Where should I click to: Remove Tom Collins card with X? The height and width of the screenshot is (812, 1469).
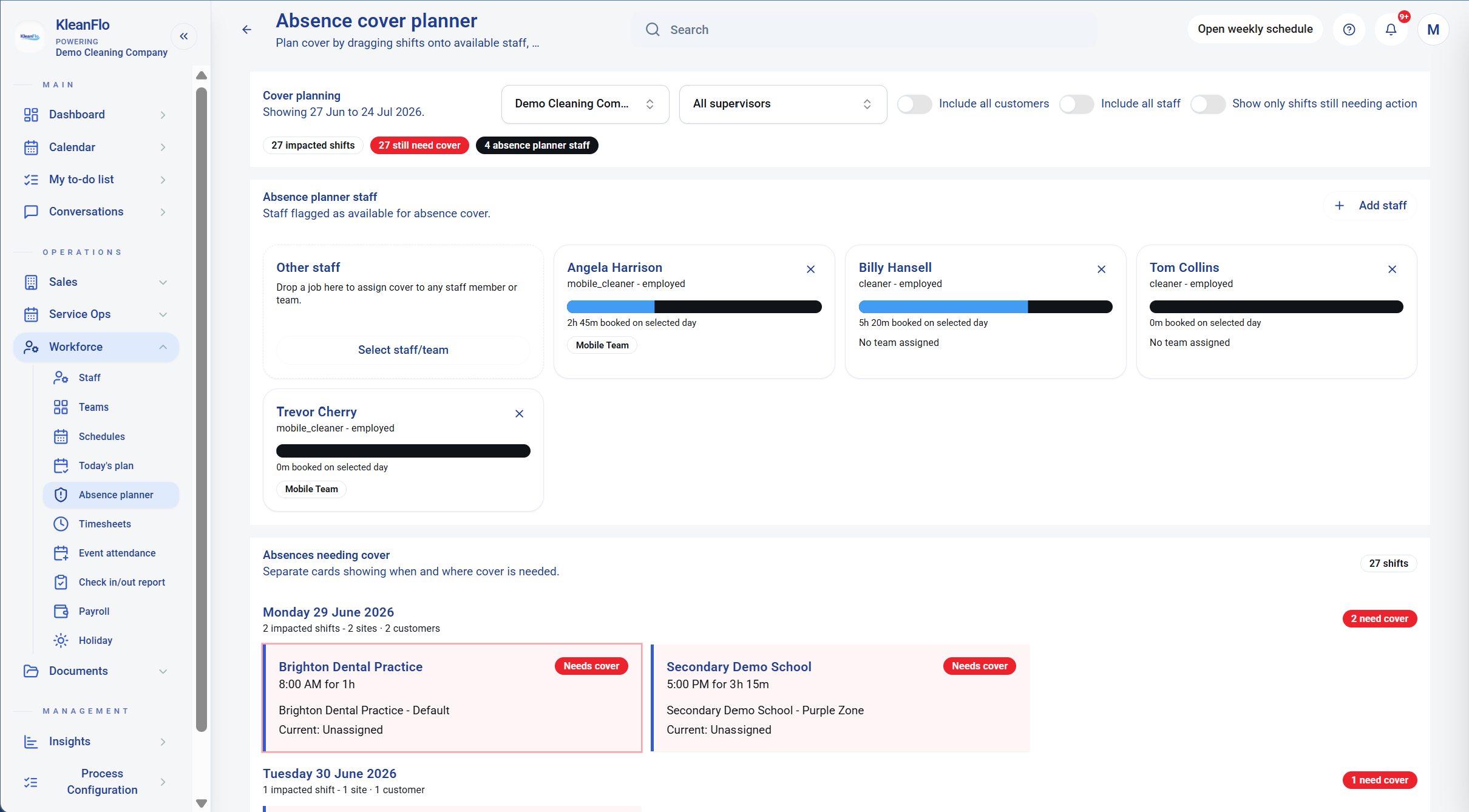click(1392, 269)
